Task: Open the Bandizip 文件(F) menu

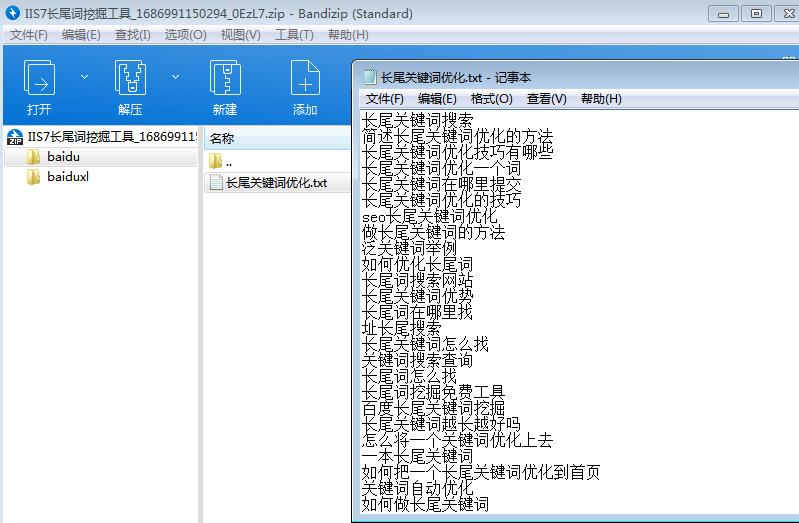Action: pyautogui.click(x=29, y=35)
